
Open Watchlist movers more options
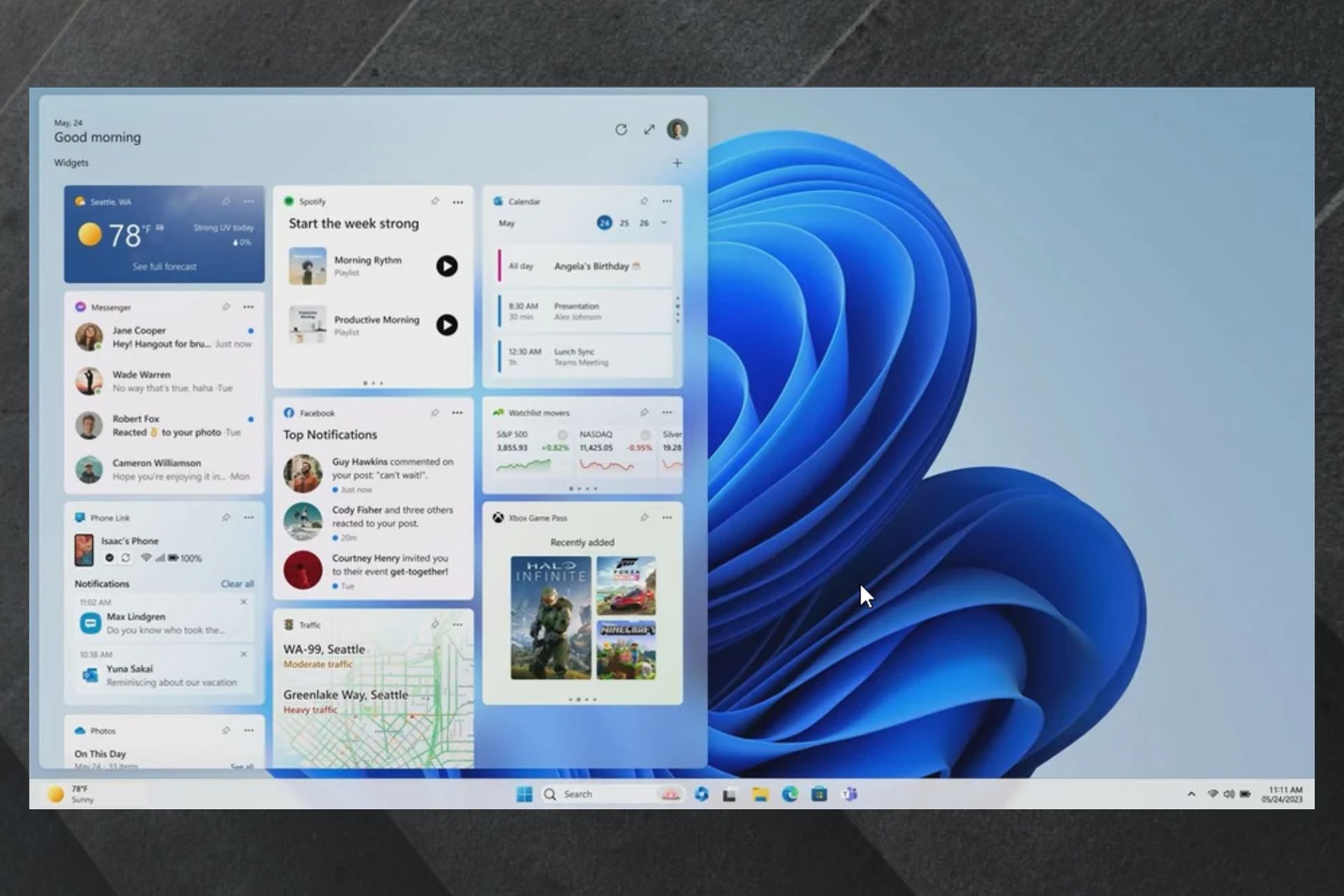click(667, 412)
